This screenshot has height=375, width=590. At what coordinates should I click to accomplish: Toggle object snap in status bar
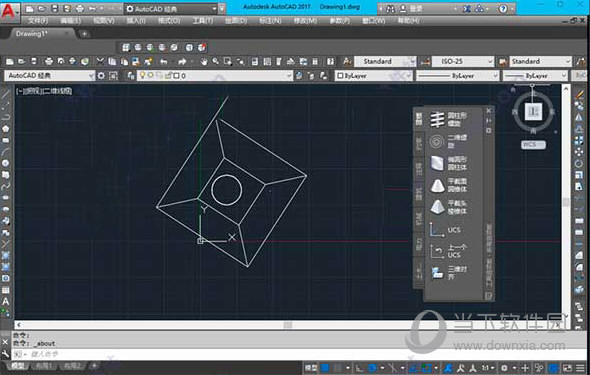427,368
